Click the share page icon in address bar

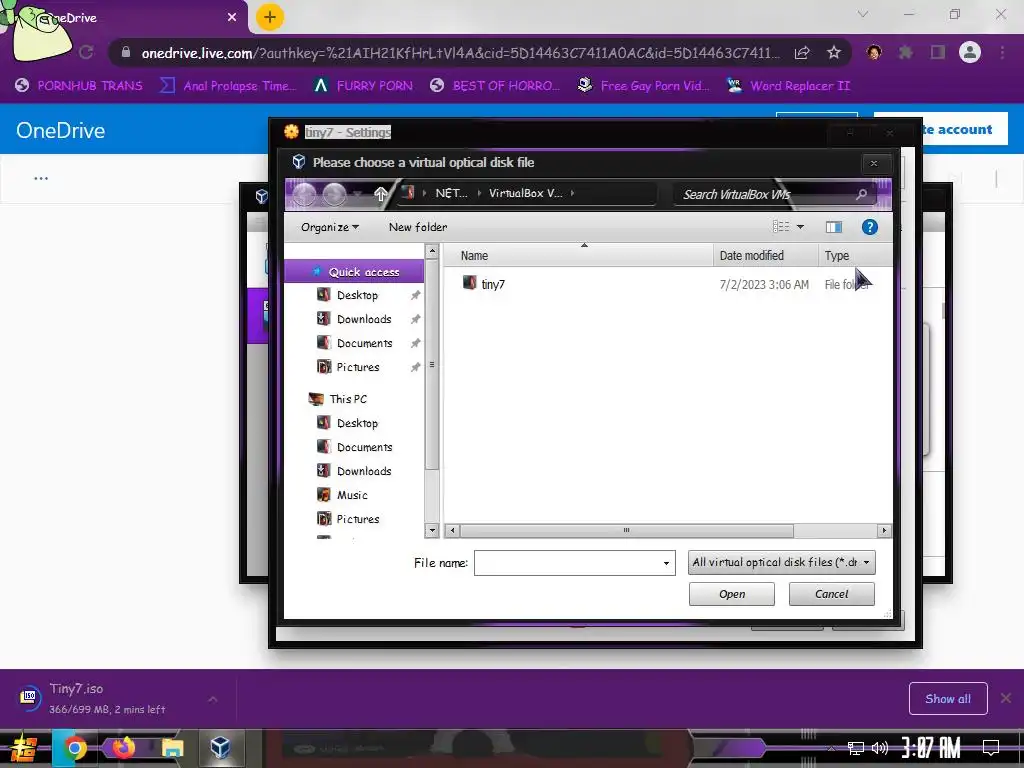tap(802, 53)
